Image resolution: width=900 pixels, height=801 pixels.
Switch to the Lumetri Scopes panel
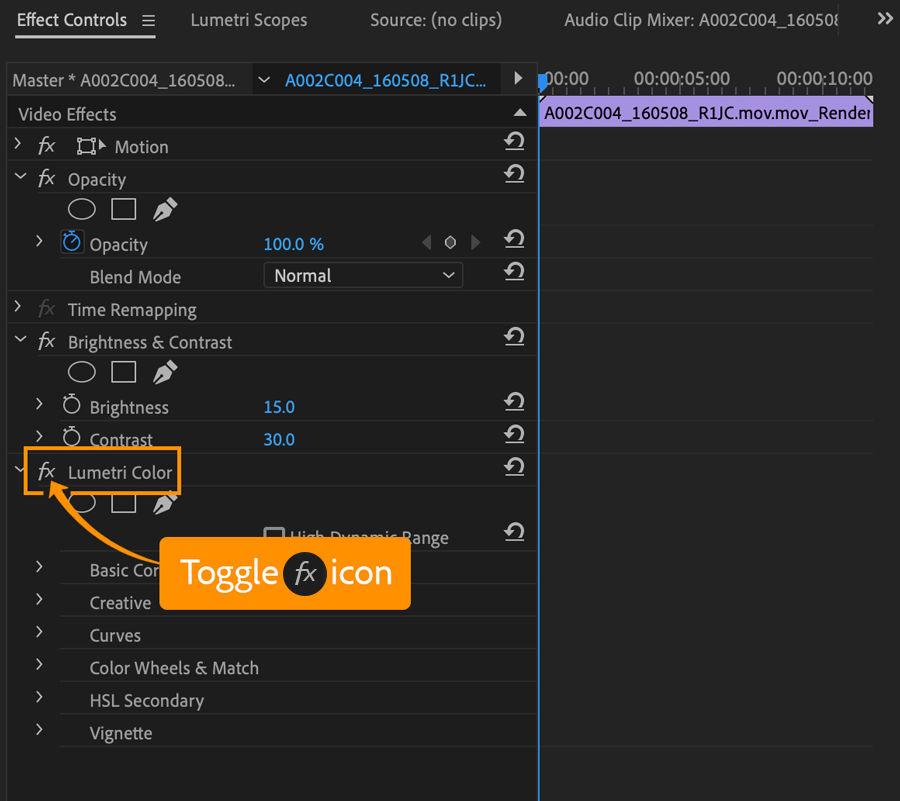(248, 20)
